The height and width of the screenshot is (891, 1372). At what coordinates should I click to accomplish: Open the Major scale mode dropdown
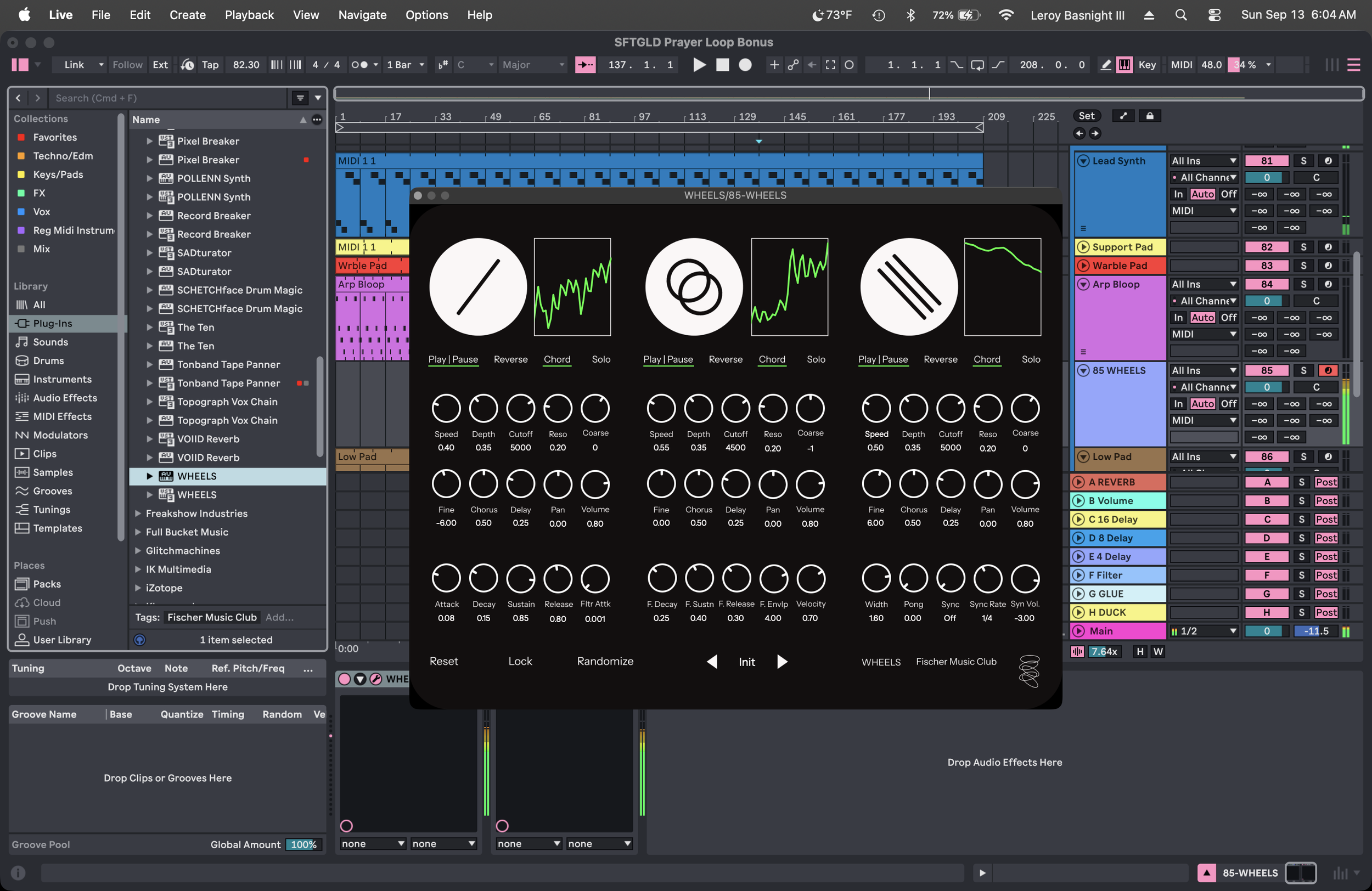click(x=533, y=65)
